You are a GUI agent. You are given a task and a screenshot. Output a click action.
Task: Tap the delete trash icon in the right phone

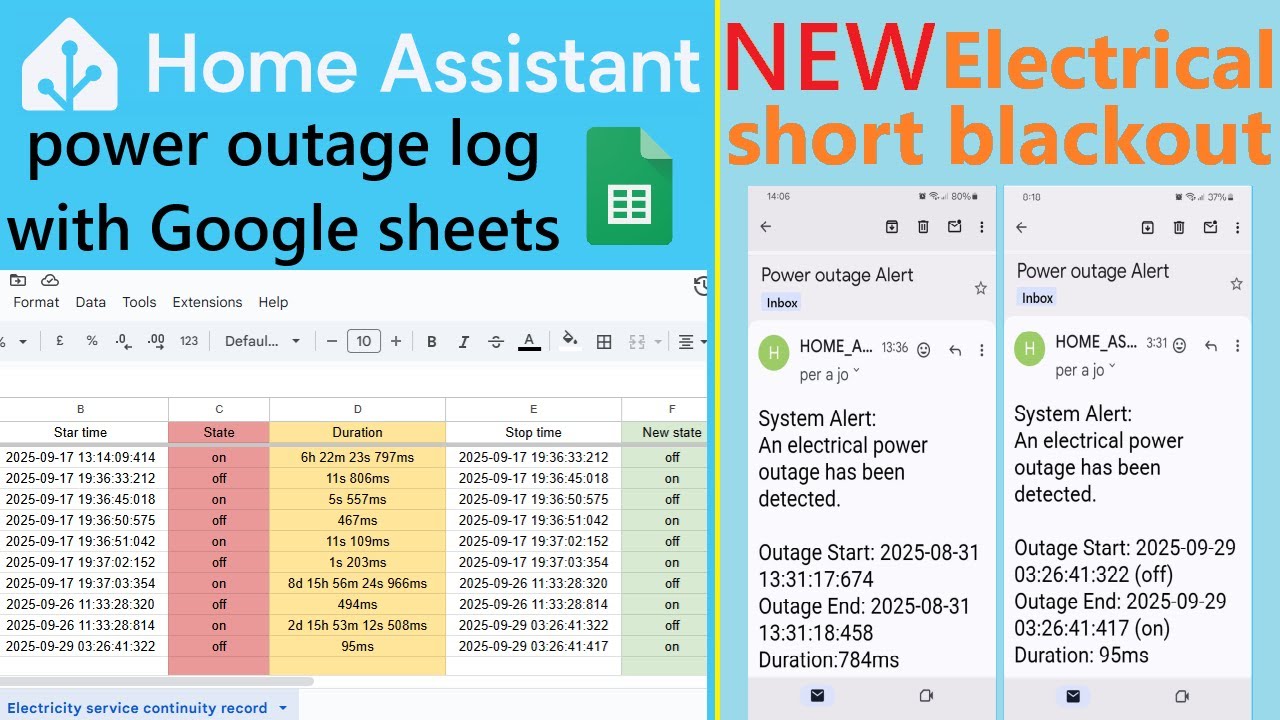[x=1179, y=227]
